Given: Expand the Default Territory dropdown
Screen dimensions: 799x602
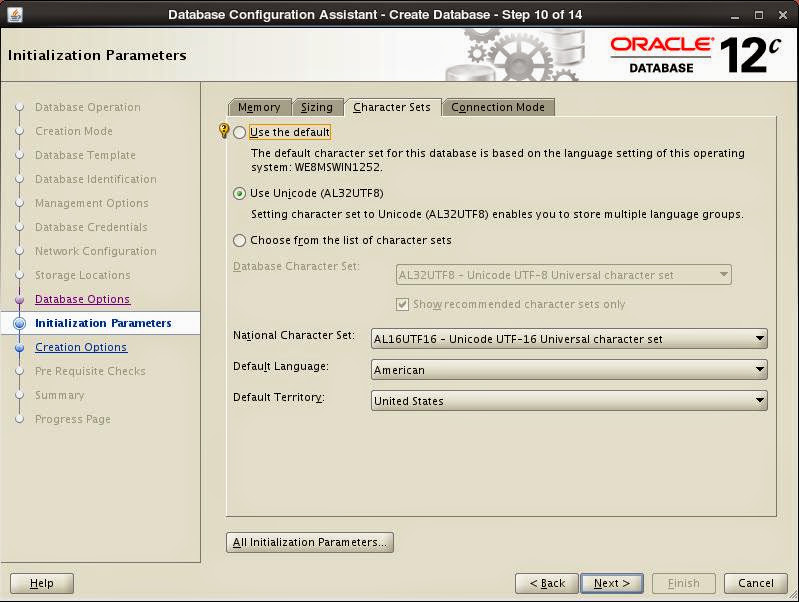Looking at the screenshot, I should coord(569,401).
